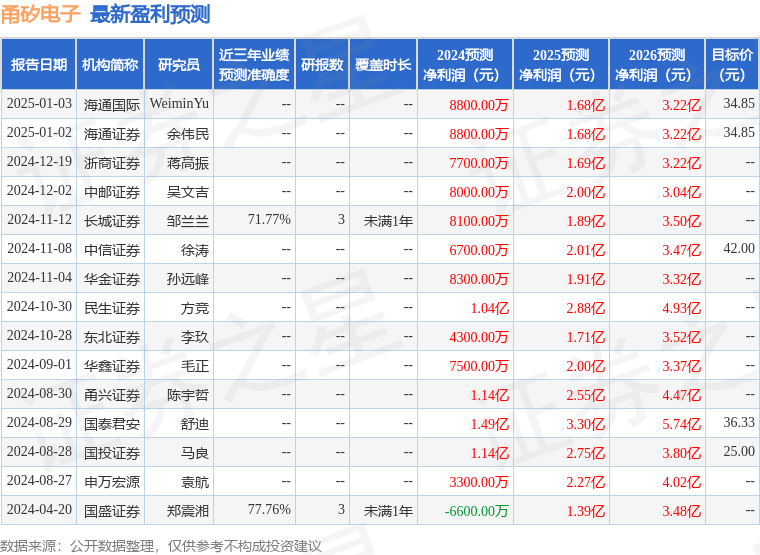The width and height of the screenshot is (760, 555).
Task: Click the 国泰君安 institution cell
Action: pos(112,425)
